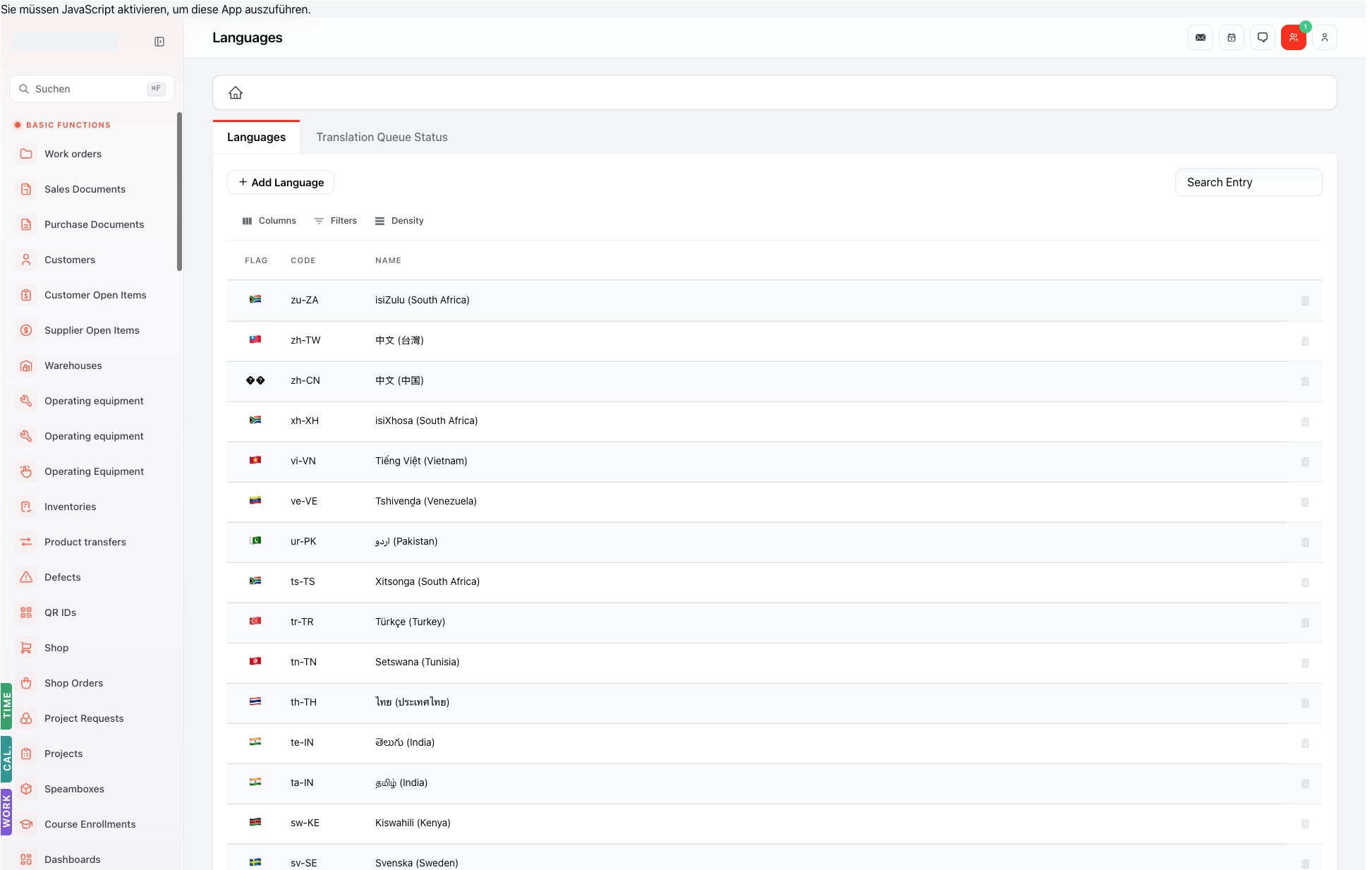Viewport: 1372px width, 870px height.
Task: Switch to the Languages tab
Action: pos(256,137)
